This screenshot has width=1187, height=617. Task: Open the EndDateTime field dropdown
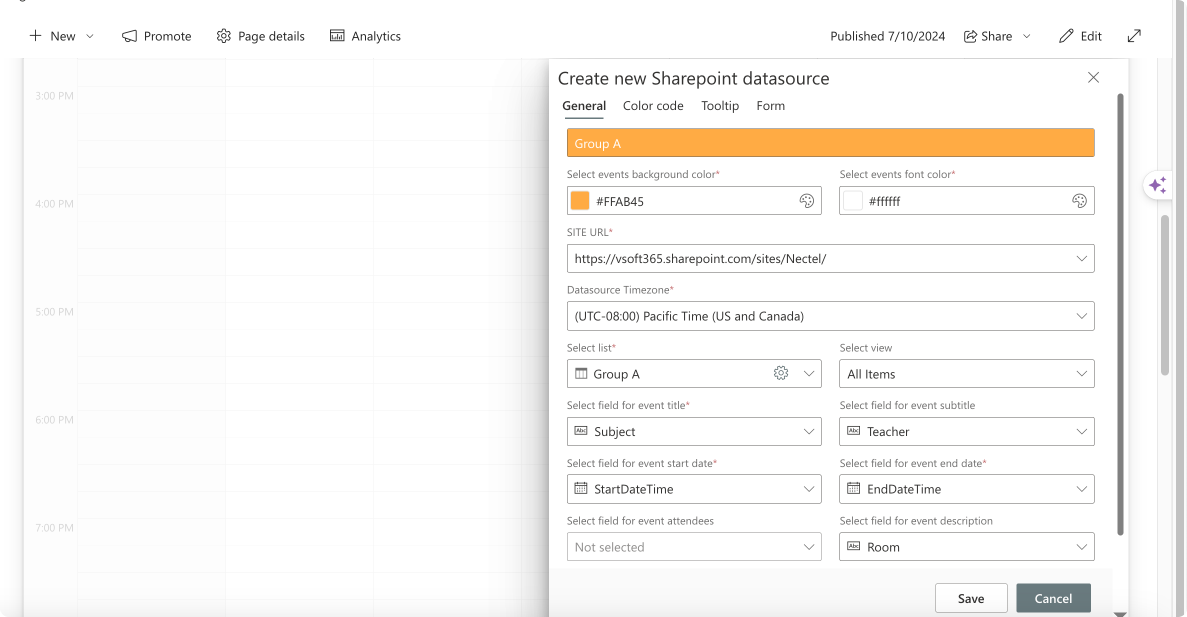click(967, 489)
